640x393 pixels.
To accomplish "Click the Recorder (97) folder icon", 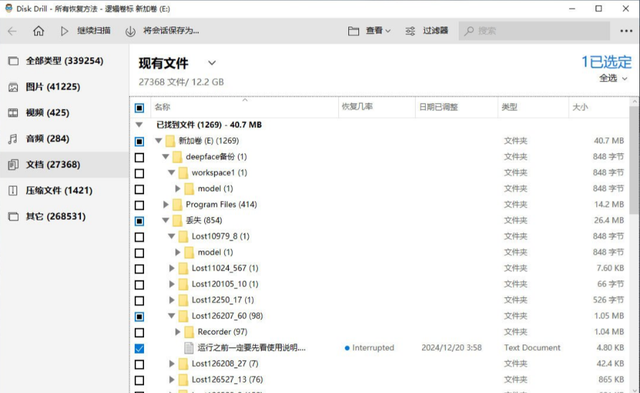I will 189,332.
